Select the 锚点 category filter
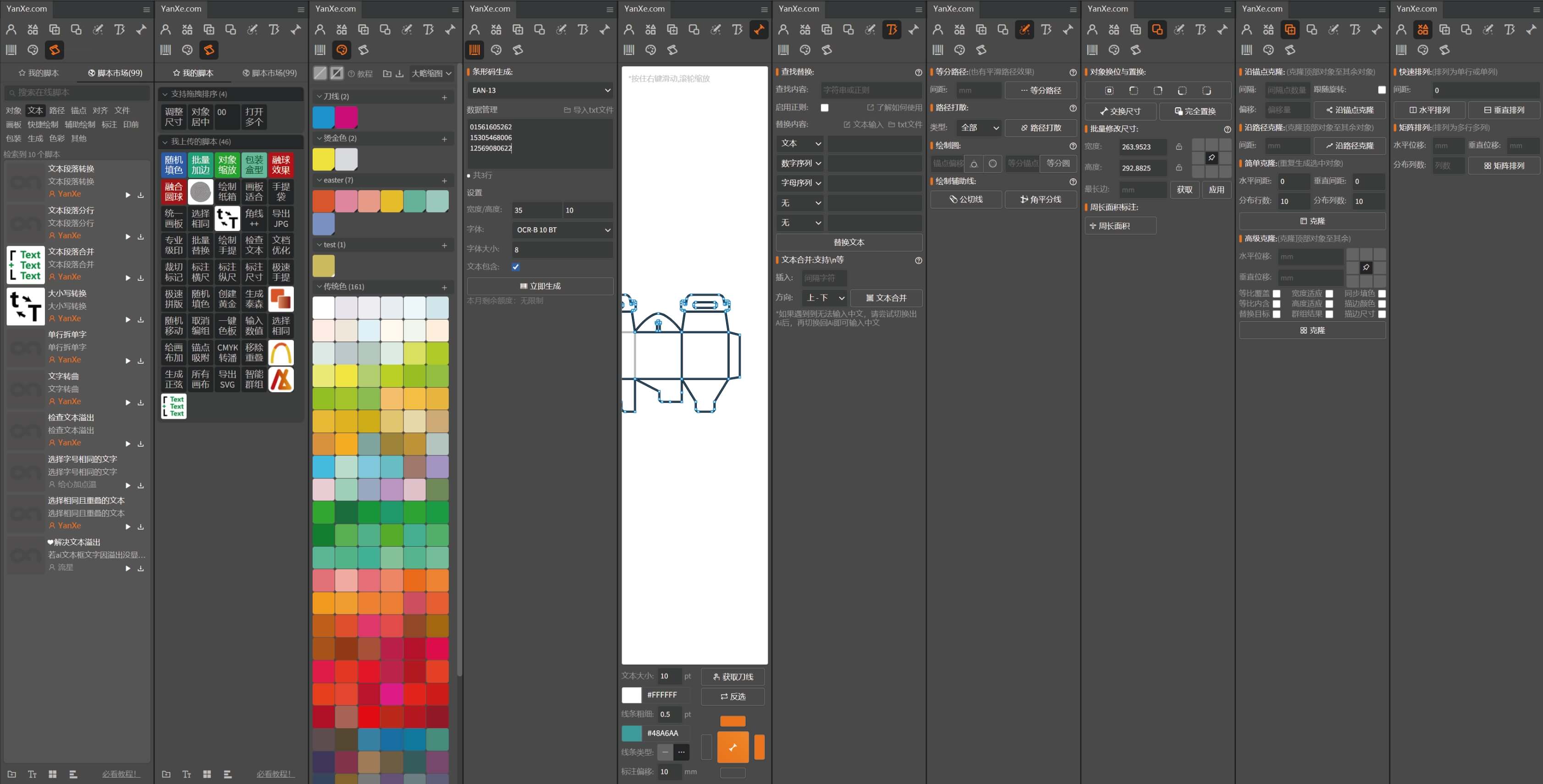 coord(78,110)
